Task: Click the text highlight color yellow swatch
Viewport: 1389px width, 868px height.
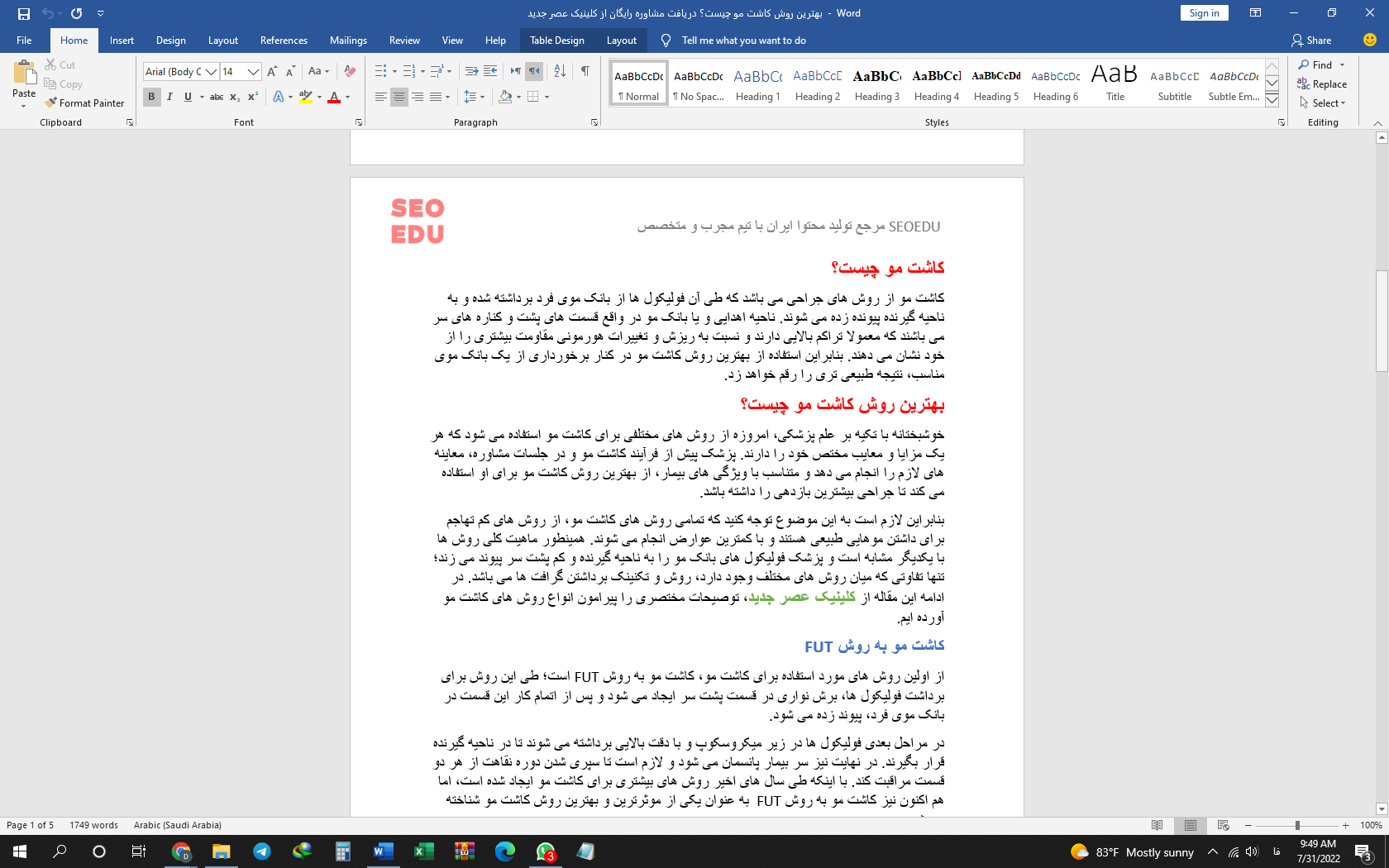Action: 306,97
